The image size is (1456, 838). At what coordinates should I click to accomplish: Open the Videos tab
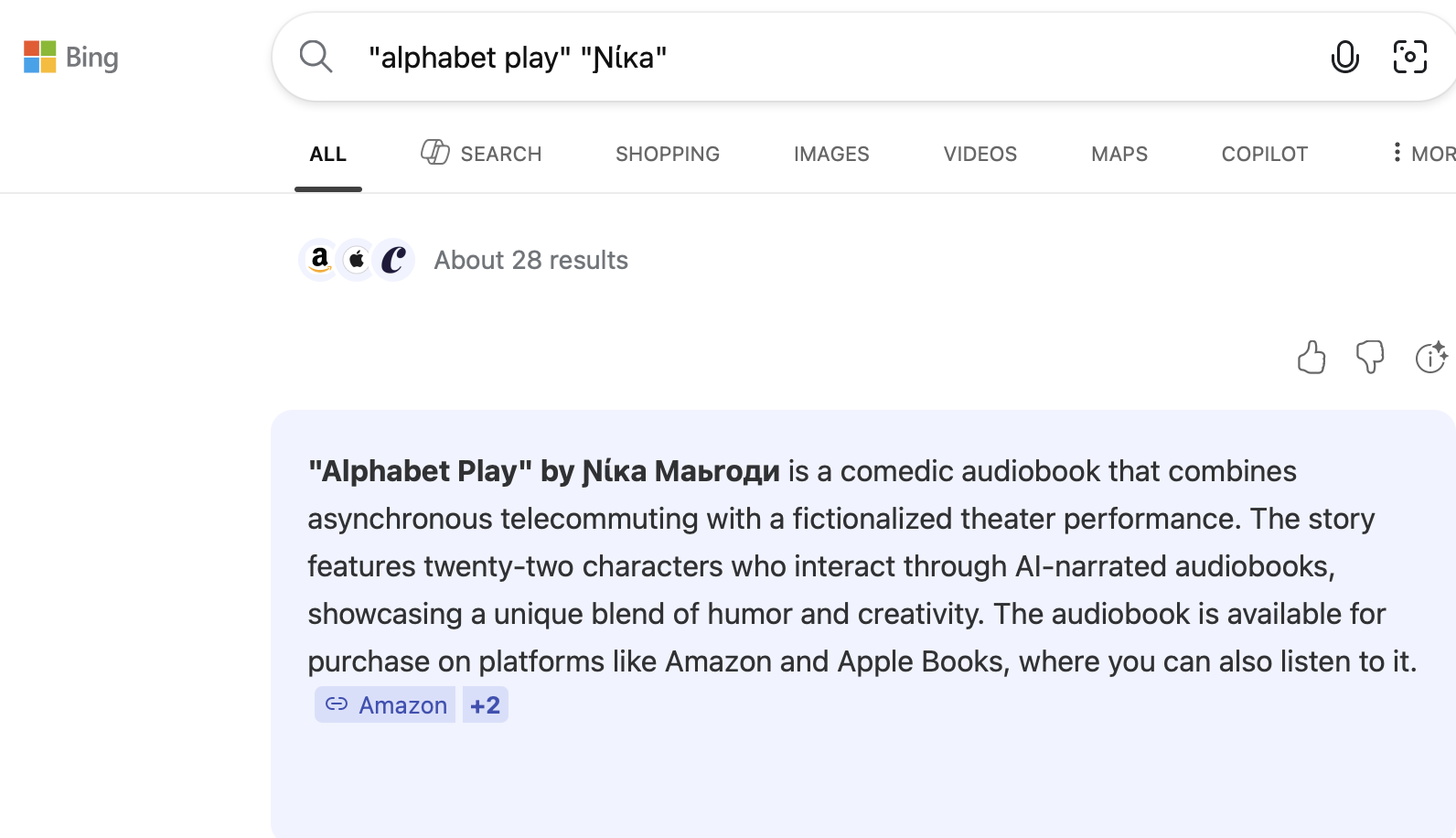click(x=980, y=154)
